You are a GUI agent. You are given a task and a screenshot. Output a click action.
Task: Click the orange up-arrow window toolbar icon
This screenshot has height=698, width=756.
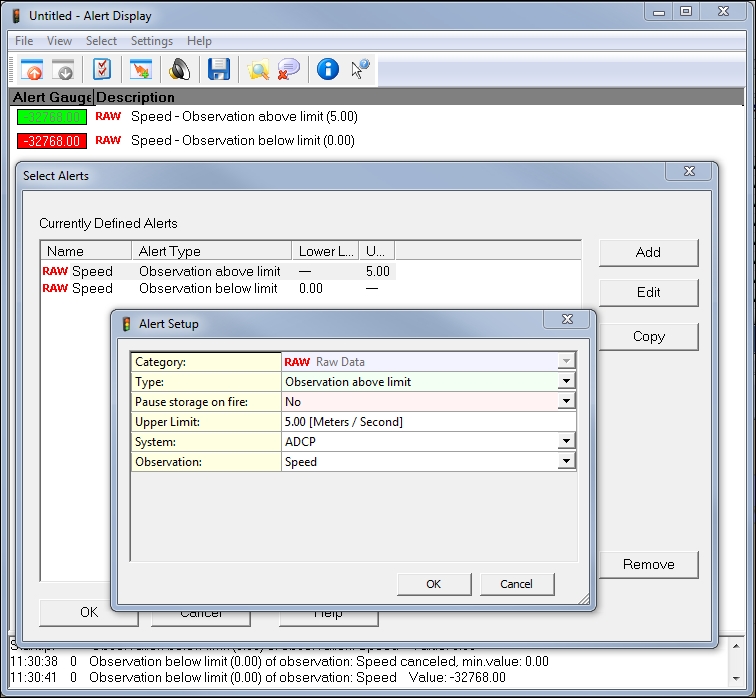point(32,70)
